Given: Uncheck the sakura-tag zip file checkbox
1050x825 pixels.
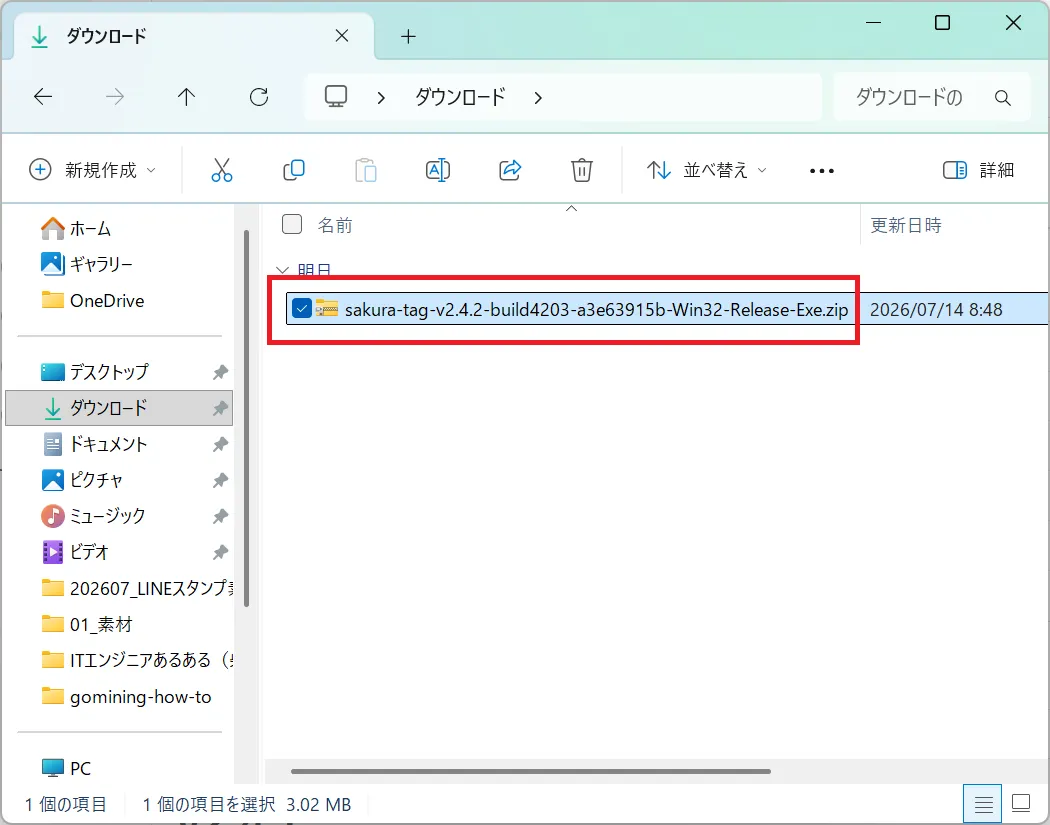Looking at the screenshot, I should click(x=301, y=309).
